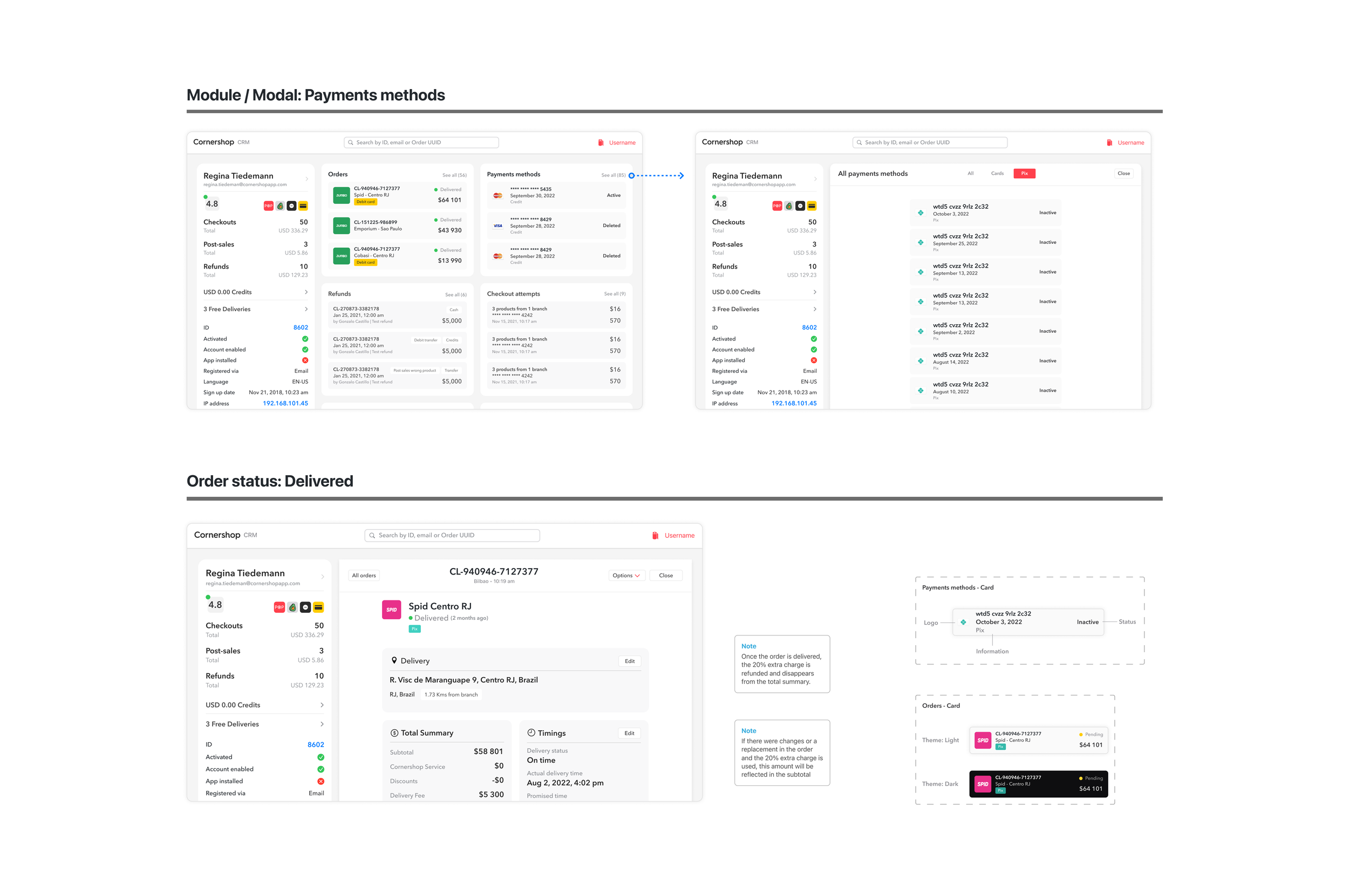Expand USD 0.00 Credits chevron in order detail sidebar

point(322,705)
